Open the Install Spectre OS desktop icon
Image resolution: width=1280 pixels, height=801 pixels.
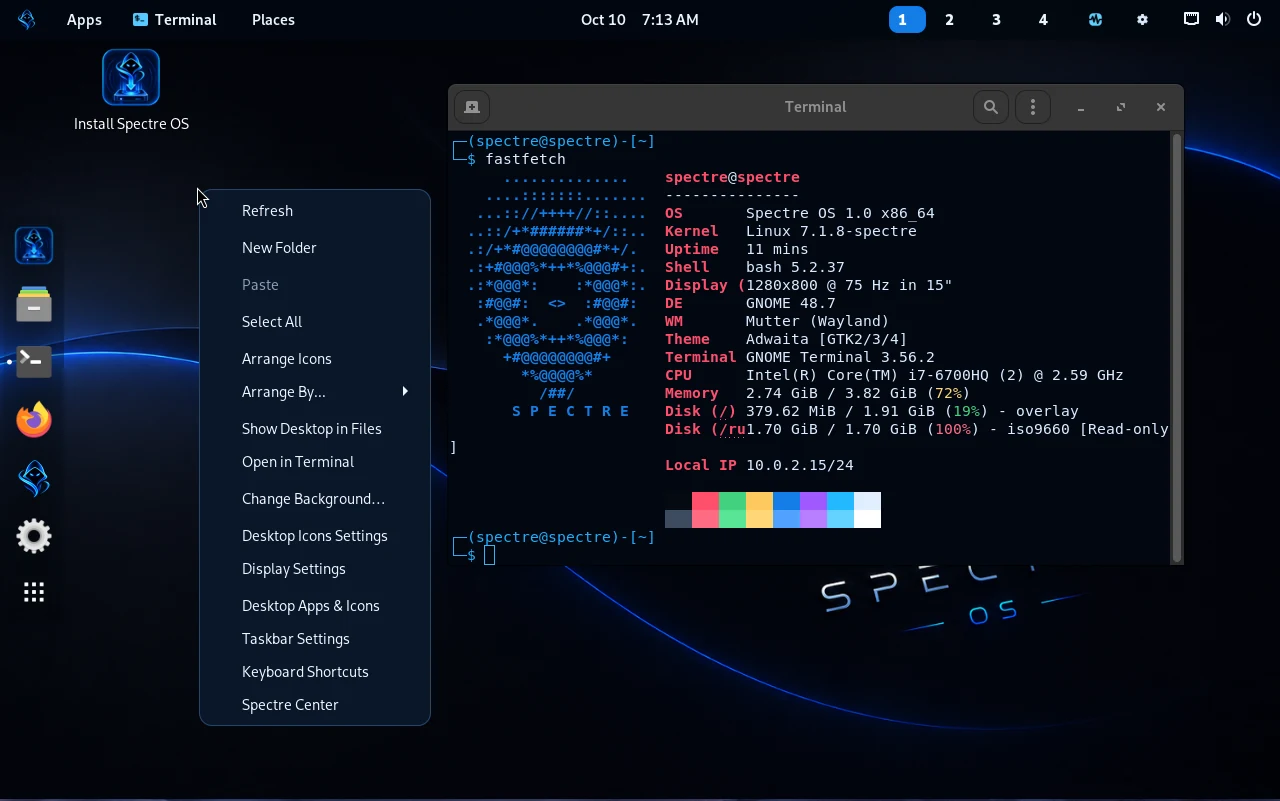pyautogui.click(x=131, y=90)
